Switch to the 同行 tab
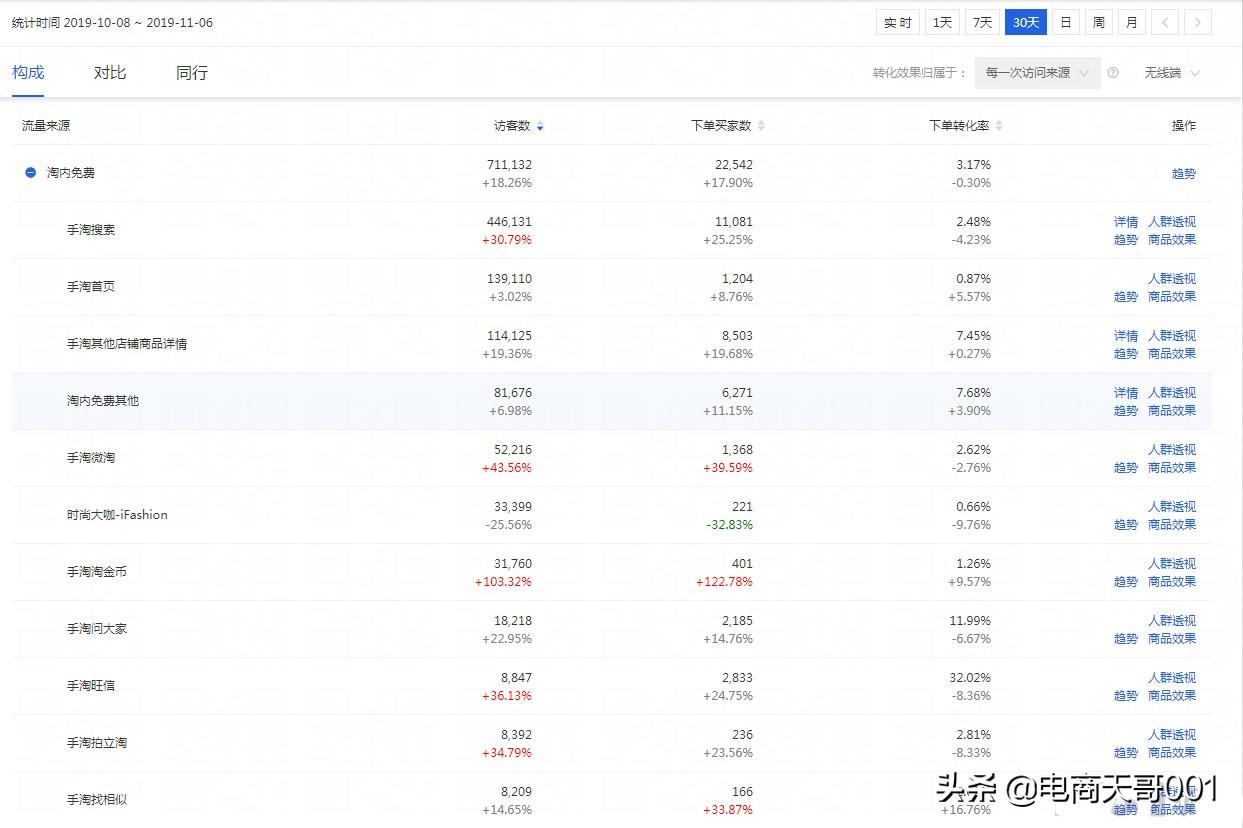This screenshot has width=1243, height=828. [x=192, y=73]
